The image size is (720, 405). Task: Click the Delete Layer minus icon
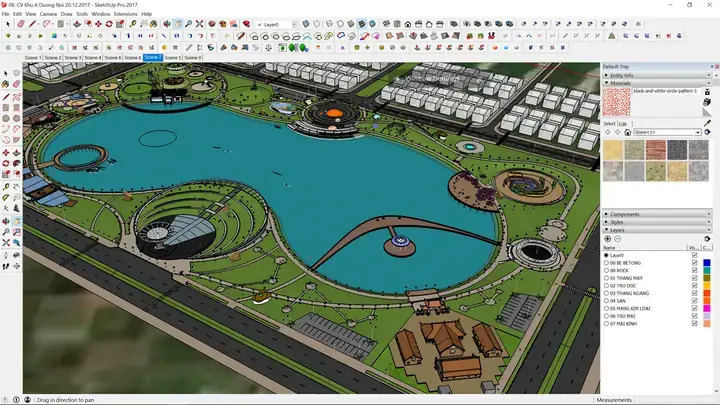[x=618, y=239]
